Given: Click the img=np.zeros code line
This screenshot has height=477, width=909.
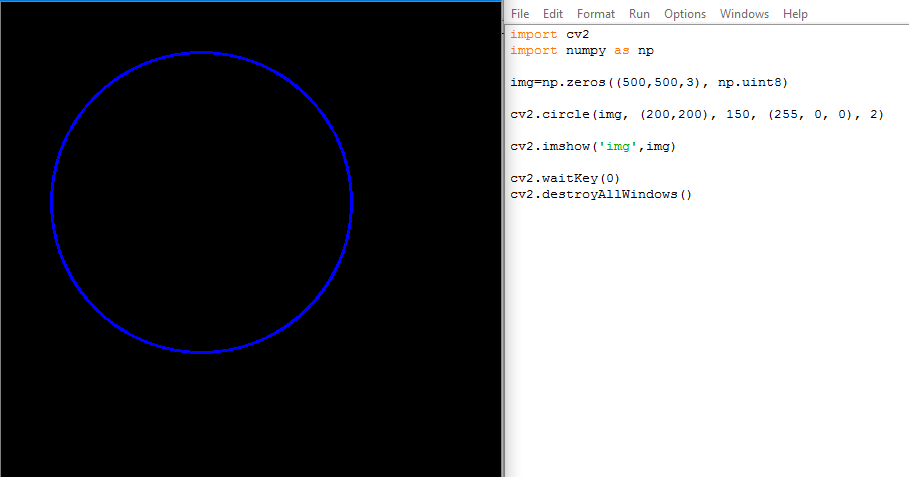Looking at the screenshot, I should tap(649, 82).
